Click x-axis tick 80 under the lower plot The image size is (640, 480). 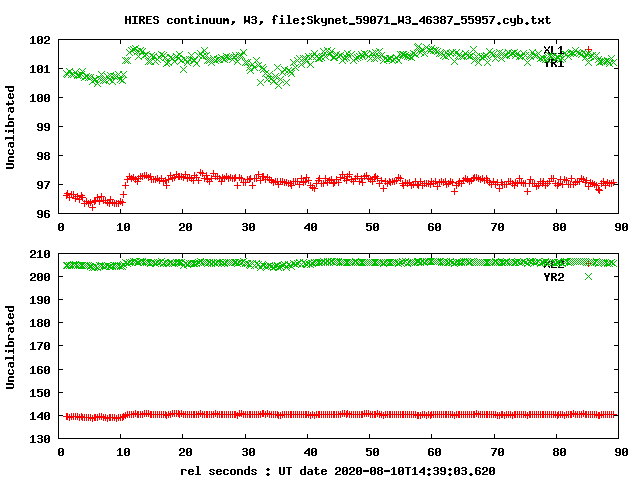(x=559, y=452)
